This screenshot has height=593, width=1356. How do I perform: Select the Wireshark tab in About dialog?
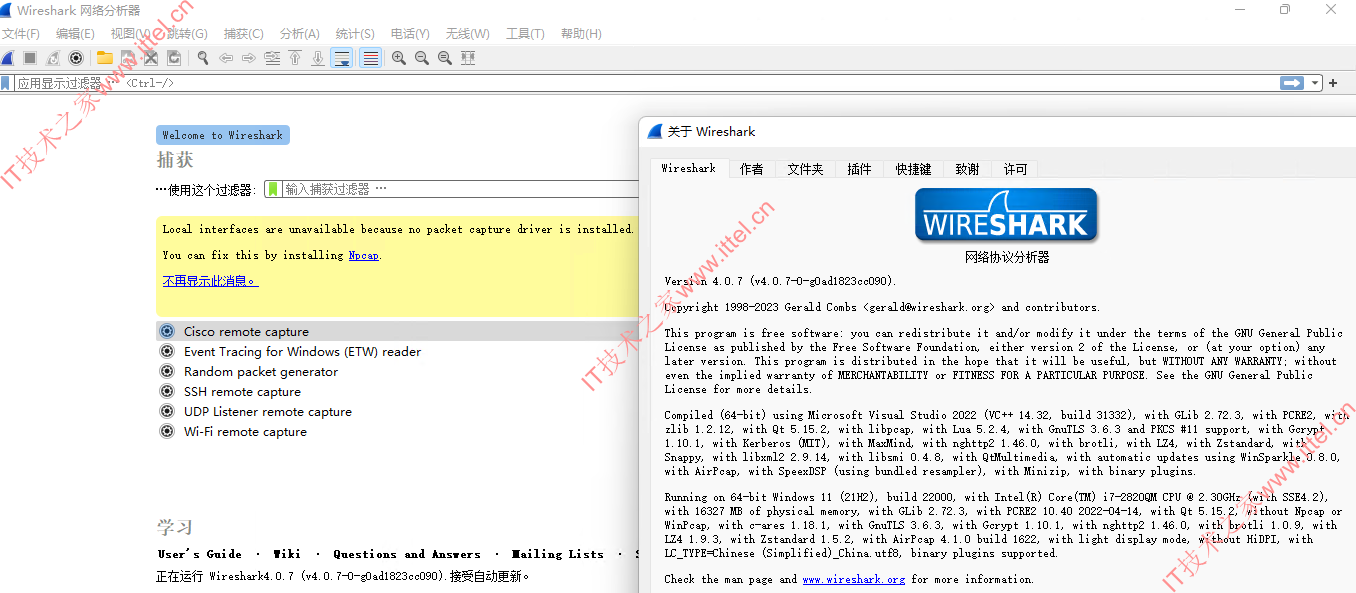(689, 168)
